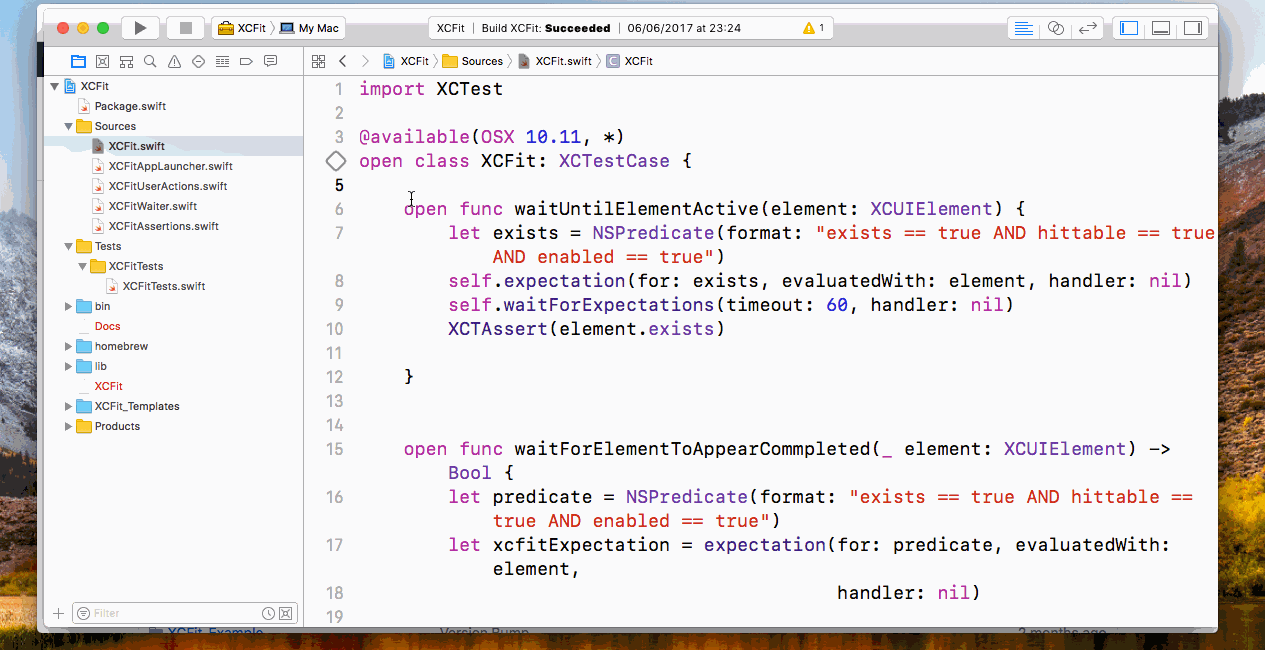Show the Debug area
Viewport: 1265px width, 650px height.
(1160, 27)
